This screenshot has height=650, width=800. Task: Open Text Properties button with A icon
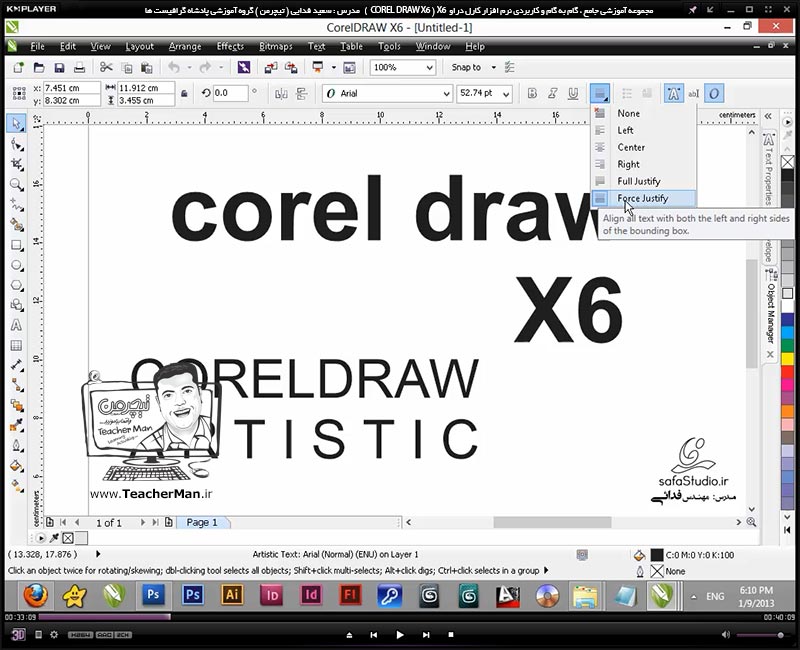coord(673,93)
